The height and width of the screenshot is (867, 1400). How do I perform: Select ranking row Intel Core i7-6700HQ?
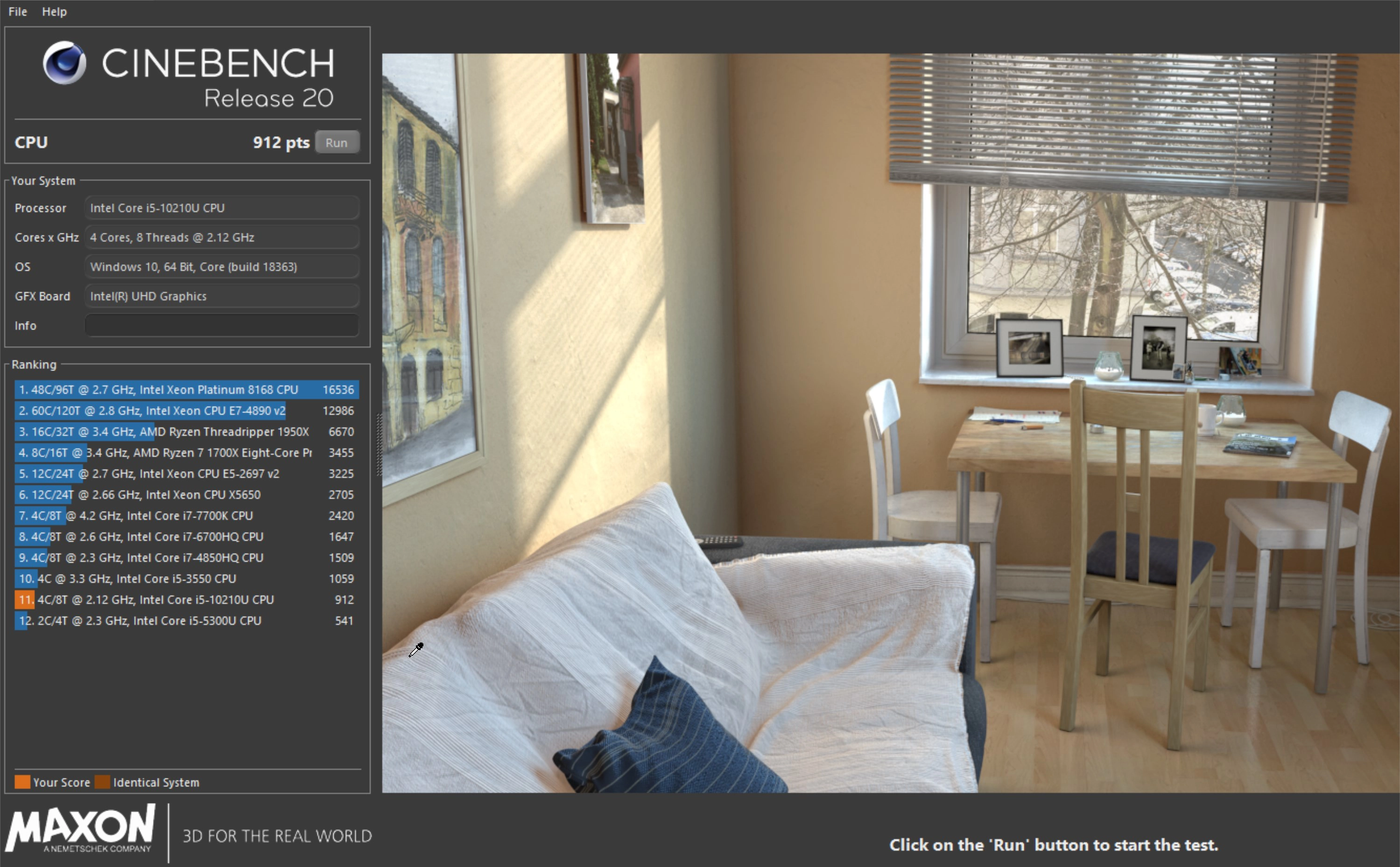[x=186, y=536]
